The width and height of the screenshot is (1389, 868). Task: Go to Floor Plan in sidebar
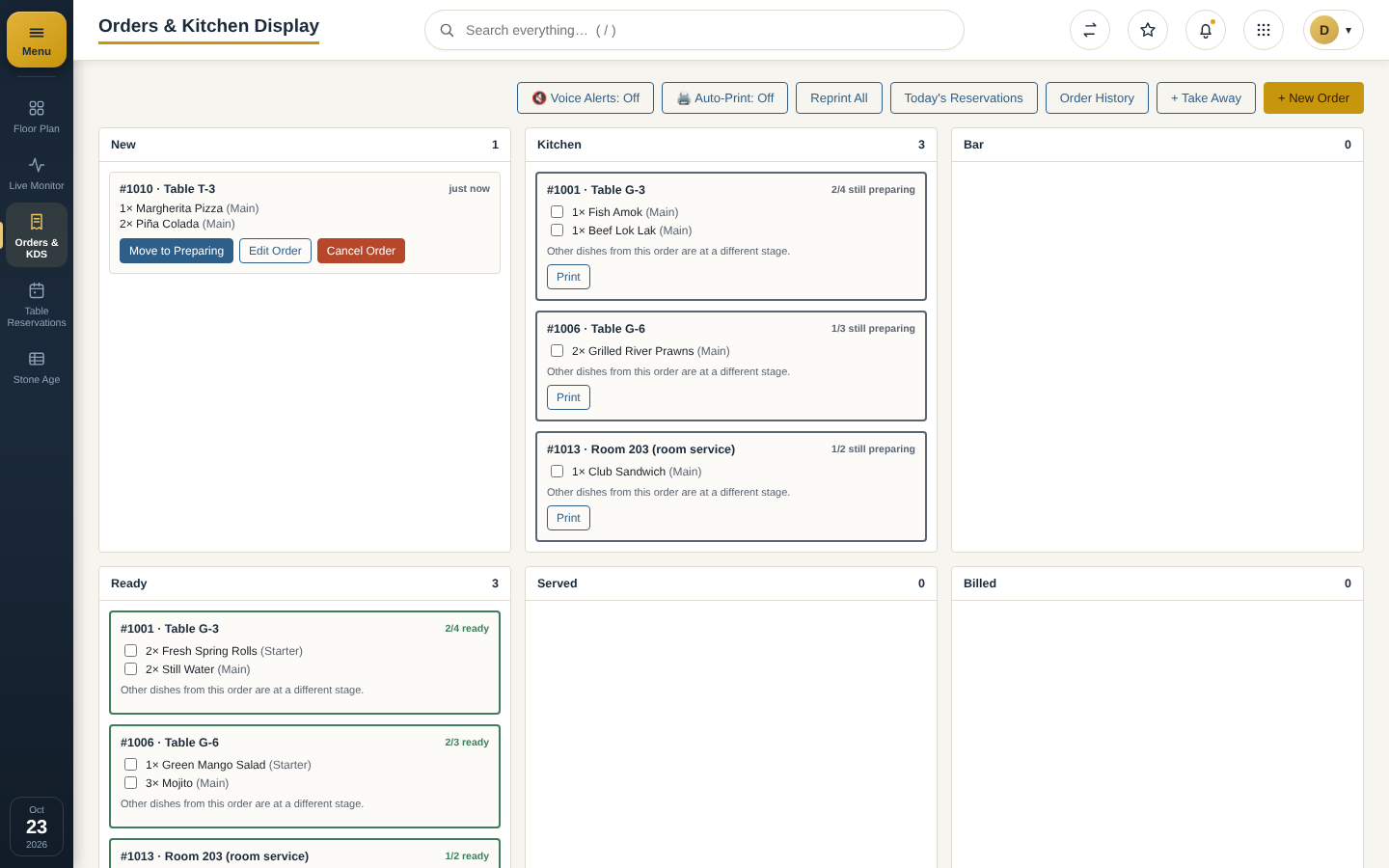[x=37, y=117]
